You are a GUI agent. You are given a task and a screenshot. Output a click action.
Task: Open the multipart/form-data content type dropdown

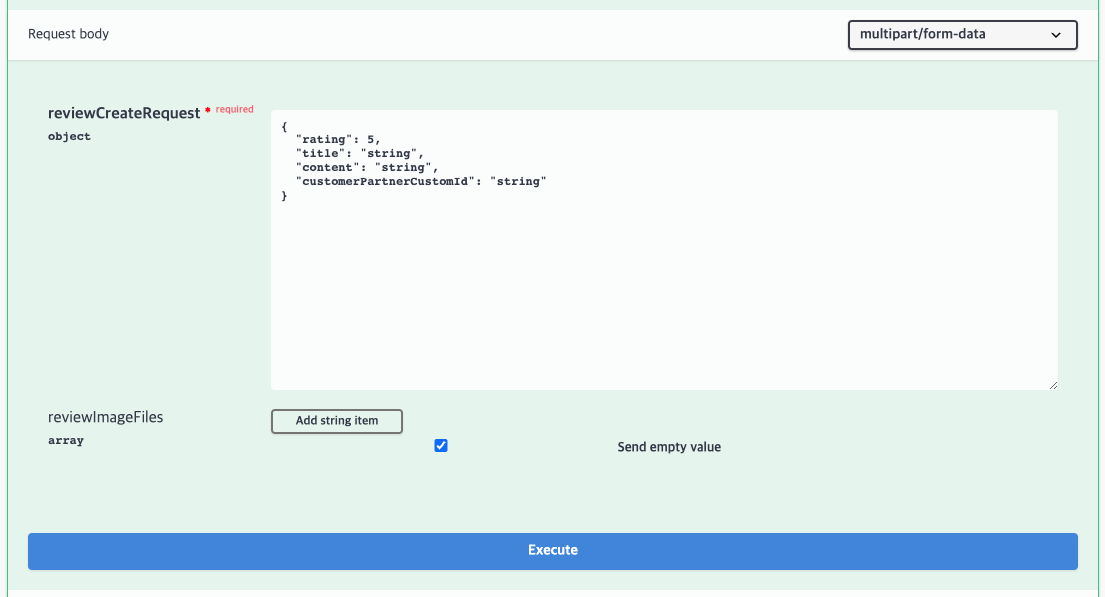point(962,35)
